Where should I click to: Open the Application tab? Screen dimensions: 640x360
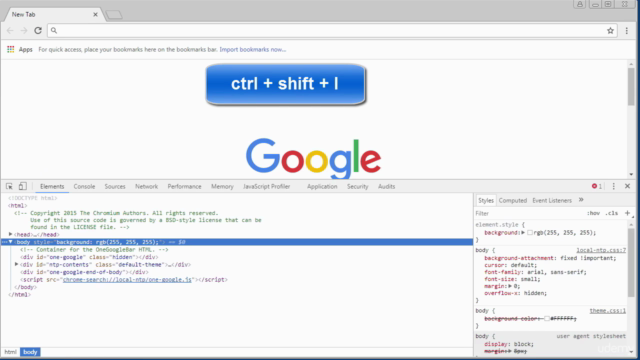[322, 187]
